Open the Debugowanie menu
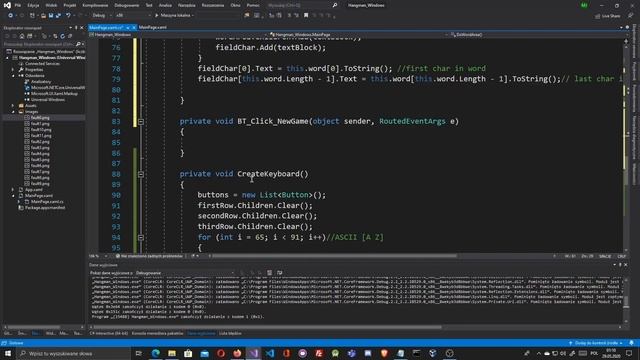640x360 pixels. 127,5
